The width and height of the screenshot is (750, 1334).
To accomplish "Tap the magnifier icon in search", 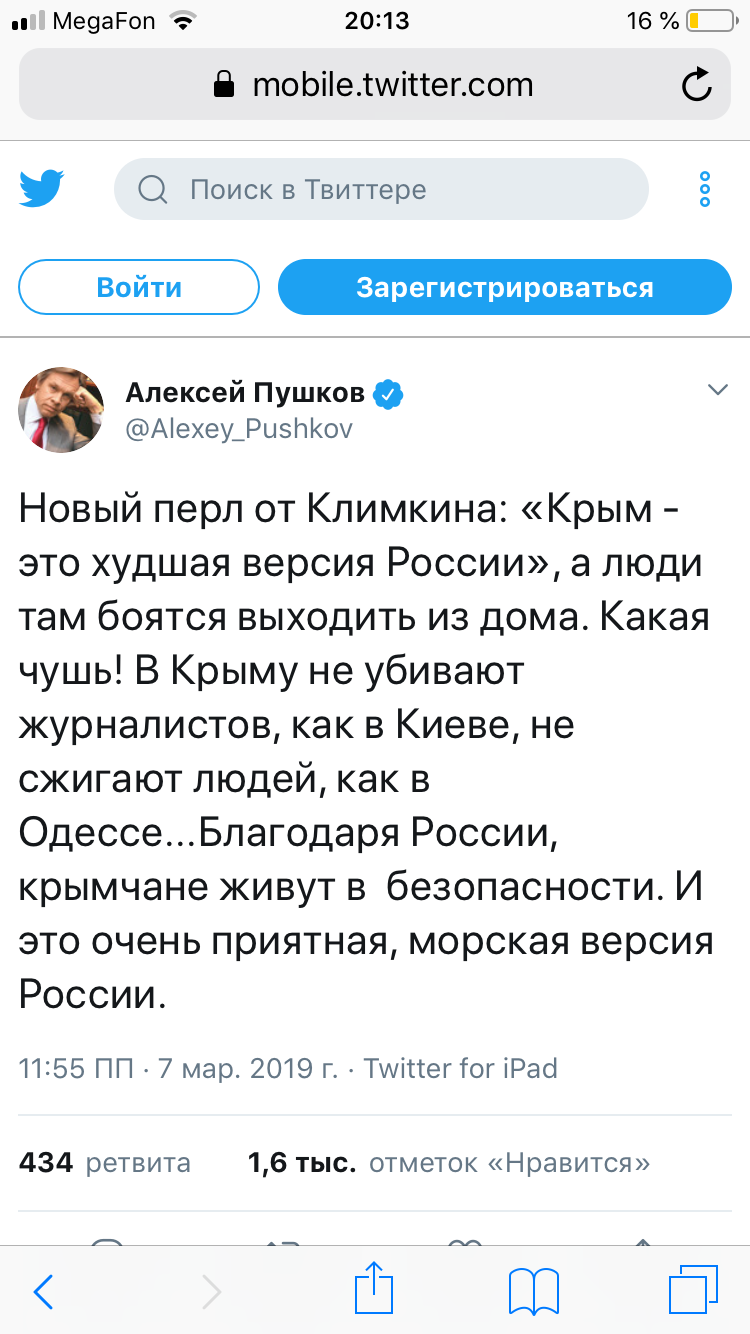I will click(152, 189).
